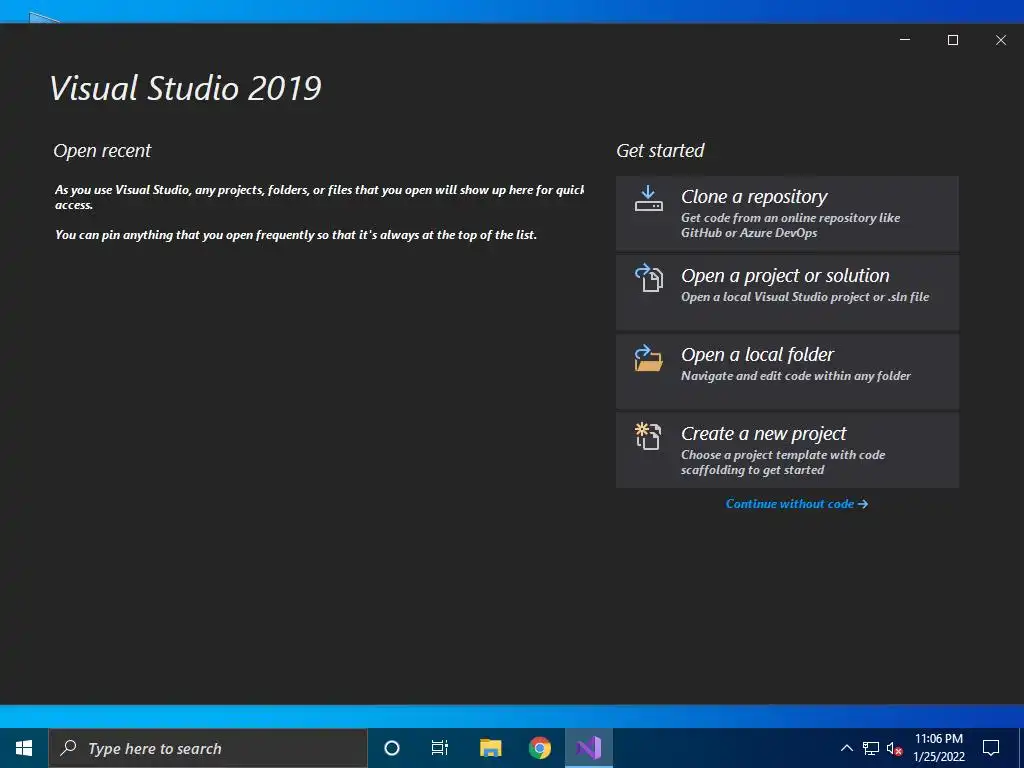Click 'Choose a project template with code' description
The height and width of the screenshot is (768, 1024).
(783, 462)
